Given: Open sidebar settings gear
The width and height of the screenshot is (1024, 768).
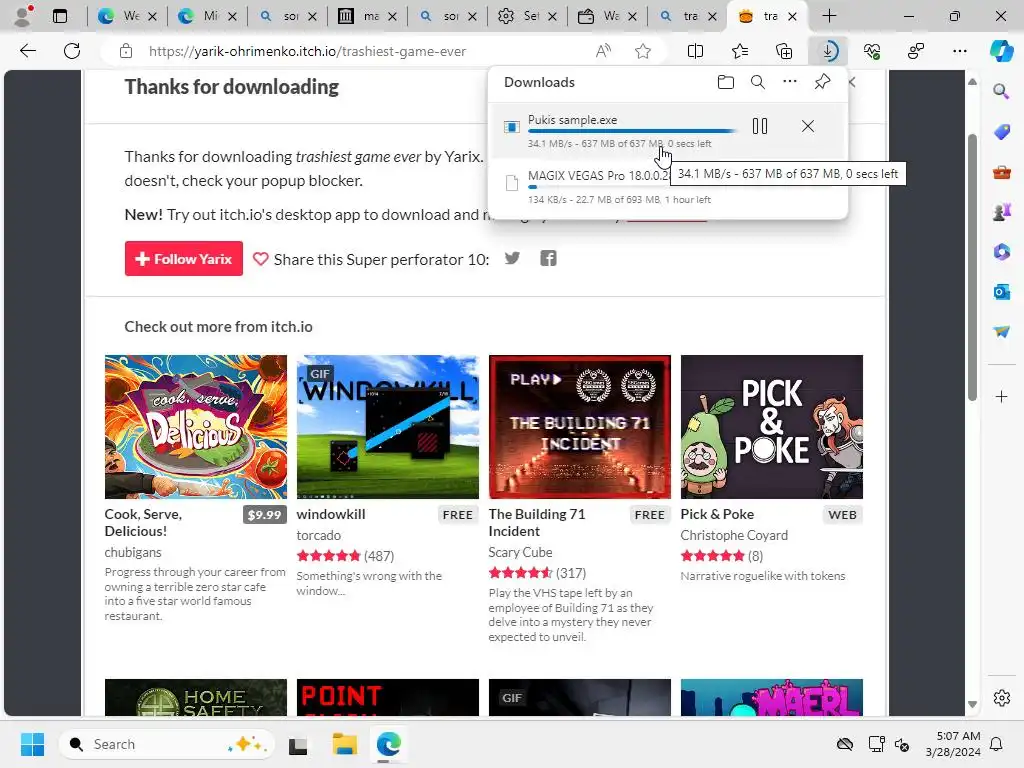Looking at the screenshot, I should coord(1002,697).
